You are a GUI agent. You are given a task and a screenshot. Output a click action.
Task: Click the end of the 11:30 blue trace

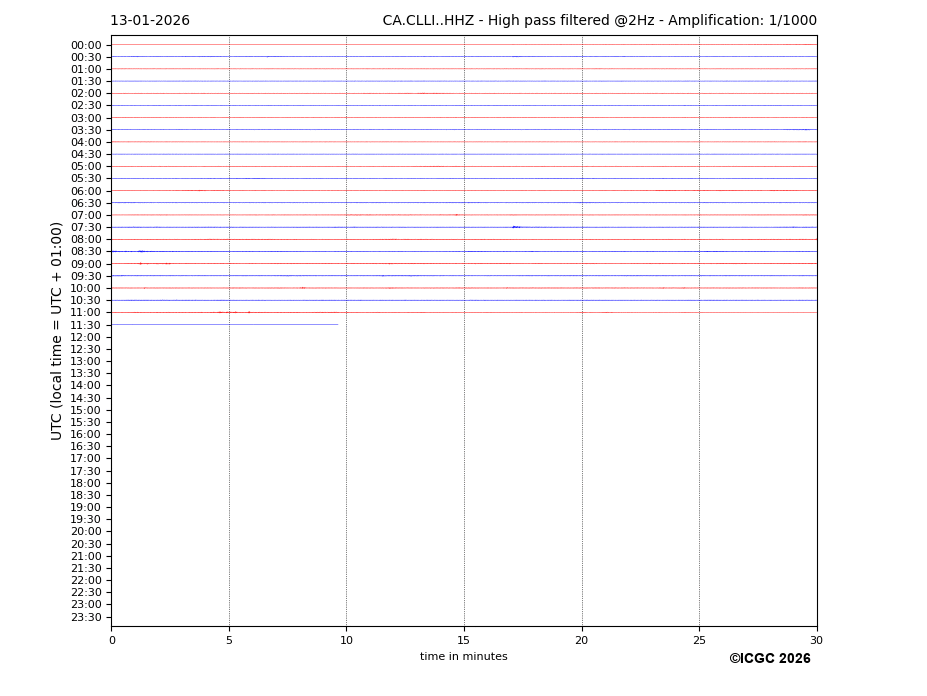[337, 324]
